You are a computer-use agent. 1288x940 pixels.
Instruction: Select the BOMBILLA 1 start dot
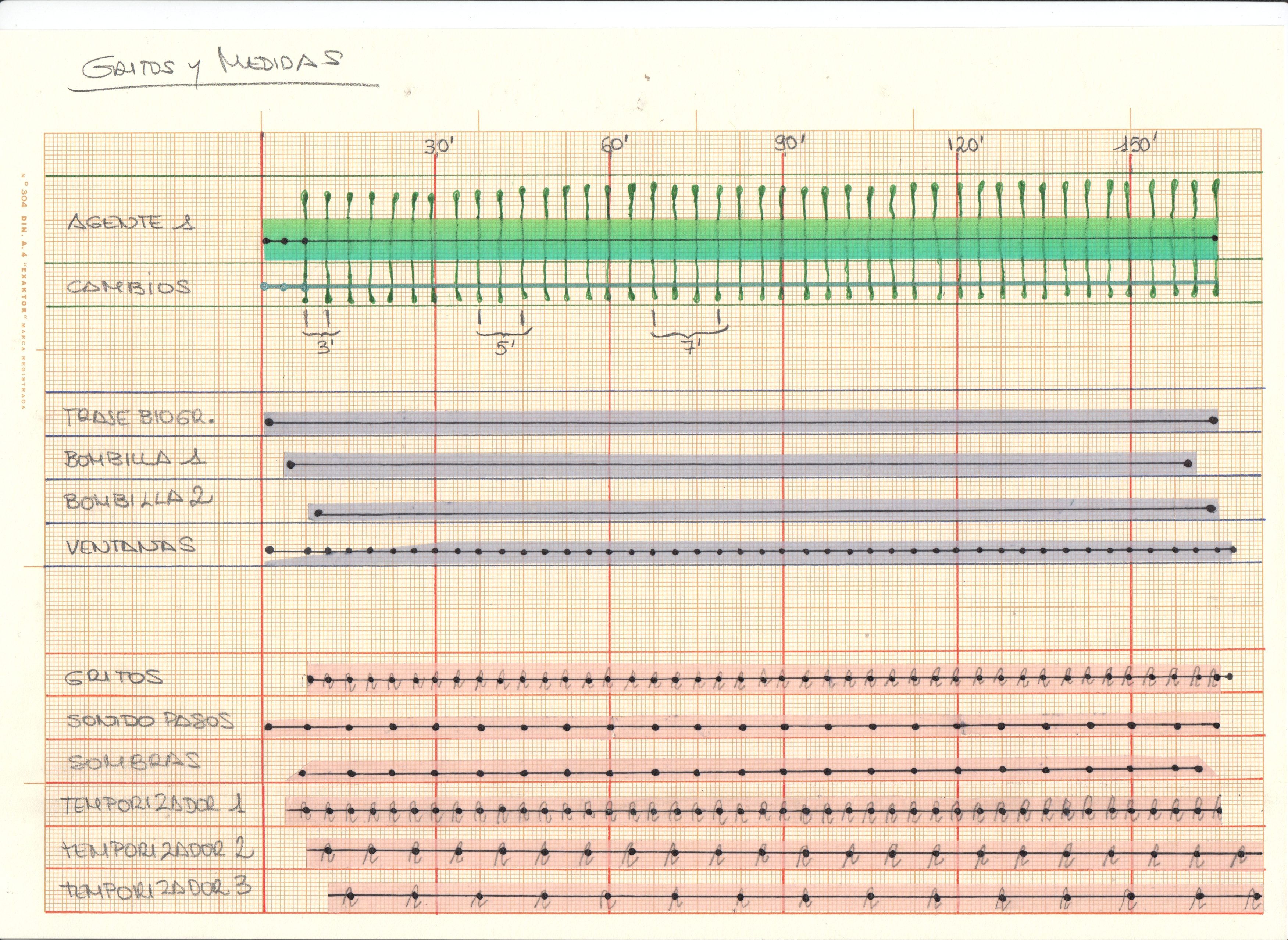tap(291, 466)
